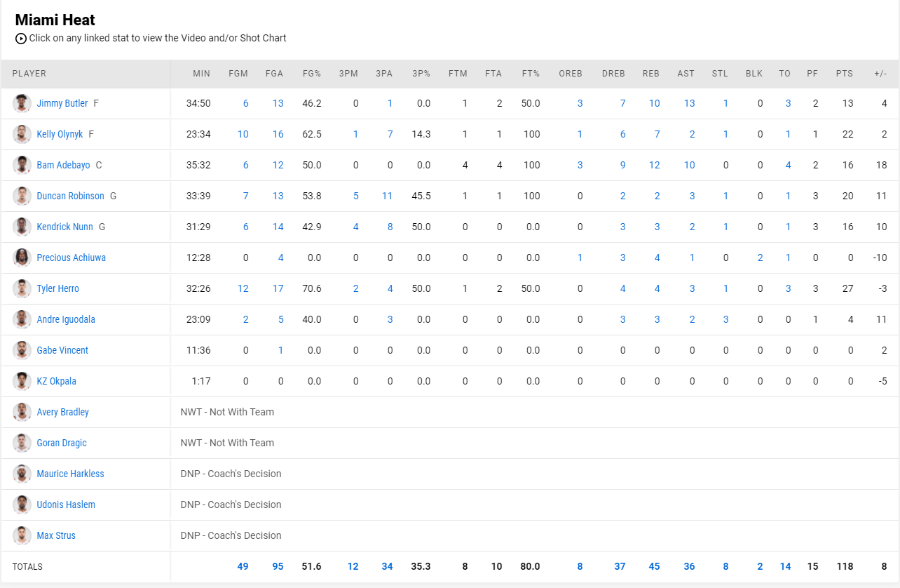Viewport: 900px width, 588px height.
Task: View Precious Achiuwa's 2 blocks
Action: coord(760,258)
